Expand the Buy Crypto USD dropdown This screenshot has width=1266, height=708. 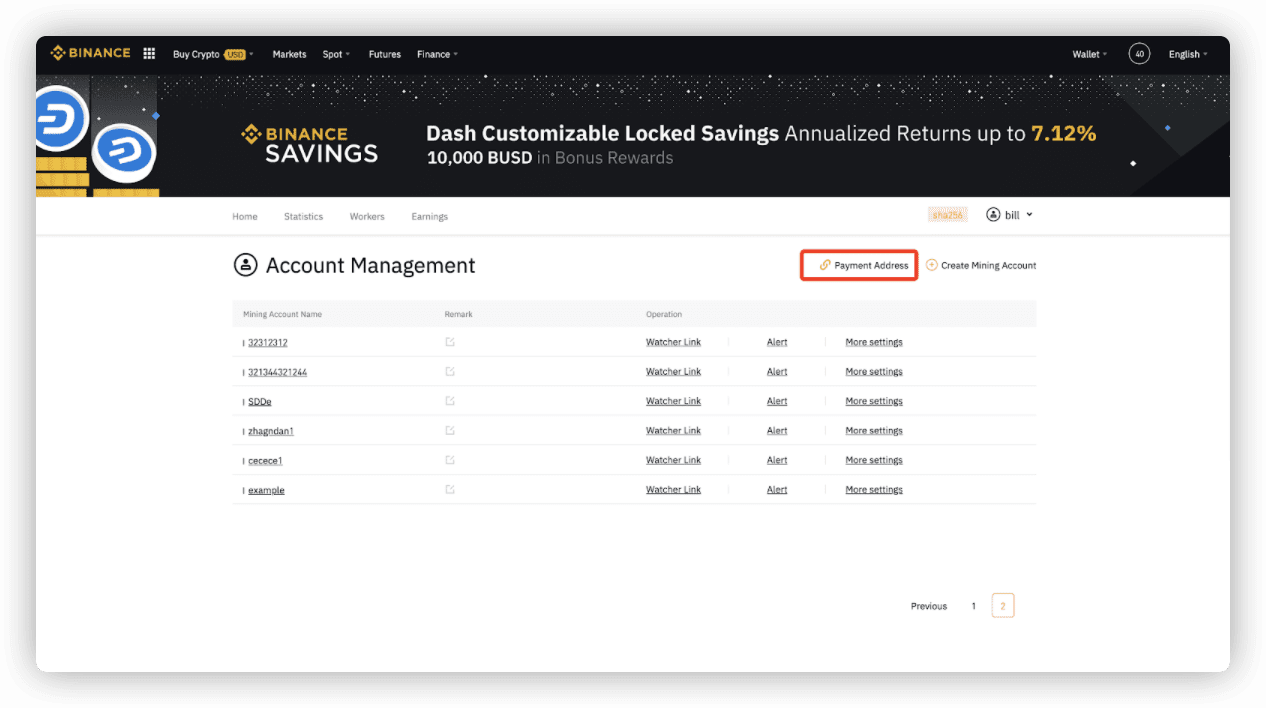[213, 54]
